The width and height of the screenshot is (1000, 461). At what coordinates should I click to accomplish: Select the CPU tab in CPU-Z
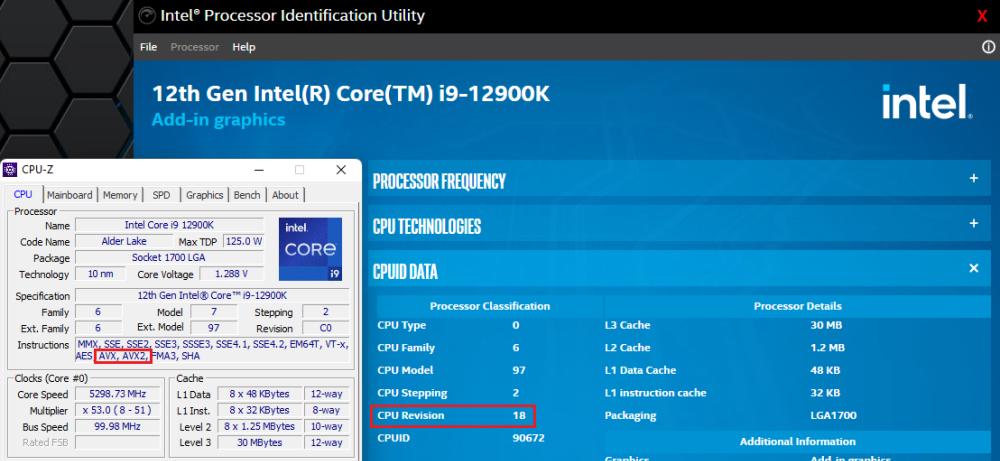point(23,194)
